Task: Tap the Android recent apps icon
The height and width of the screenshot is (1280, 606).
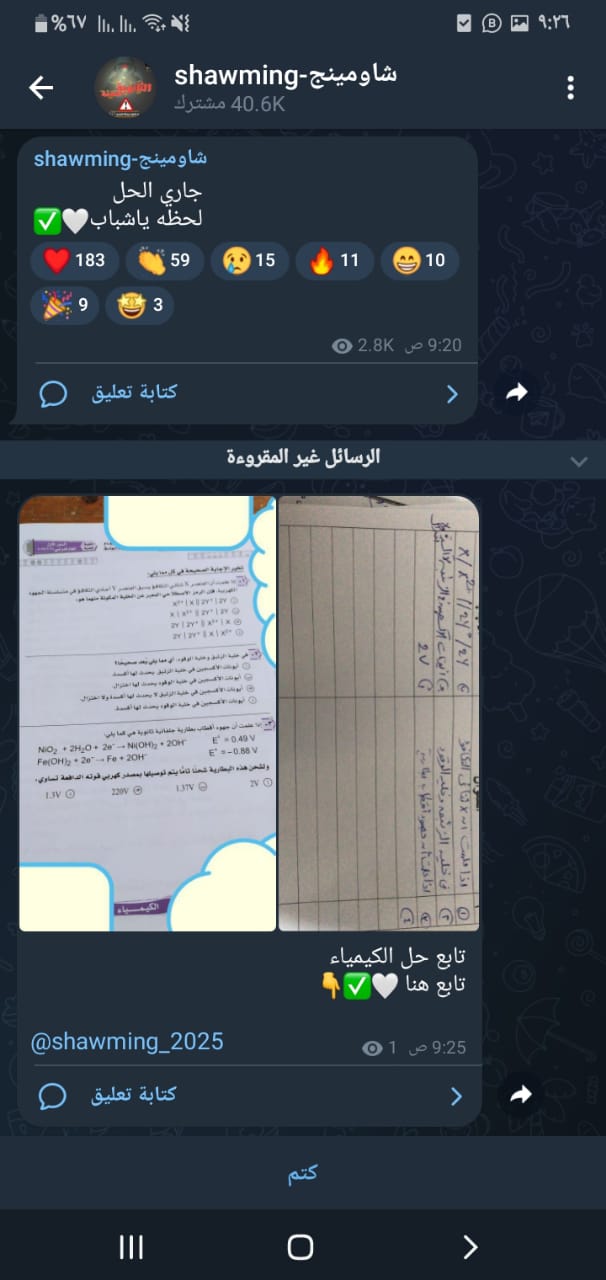Action: pos(131,1246)
